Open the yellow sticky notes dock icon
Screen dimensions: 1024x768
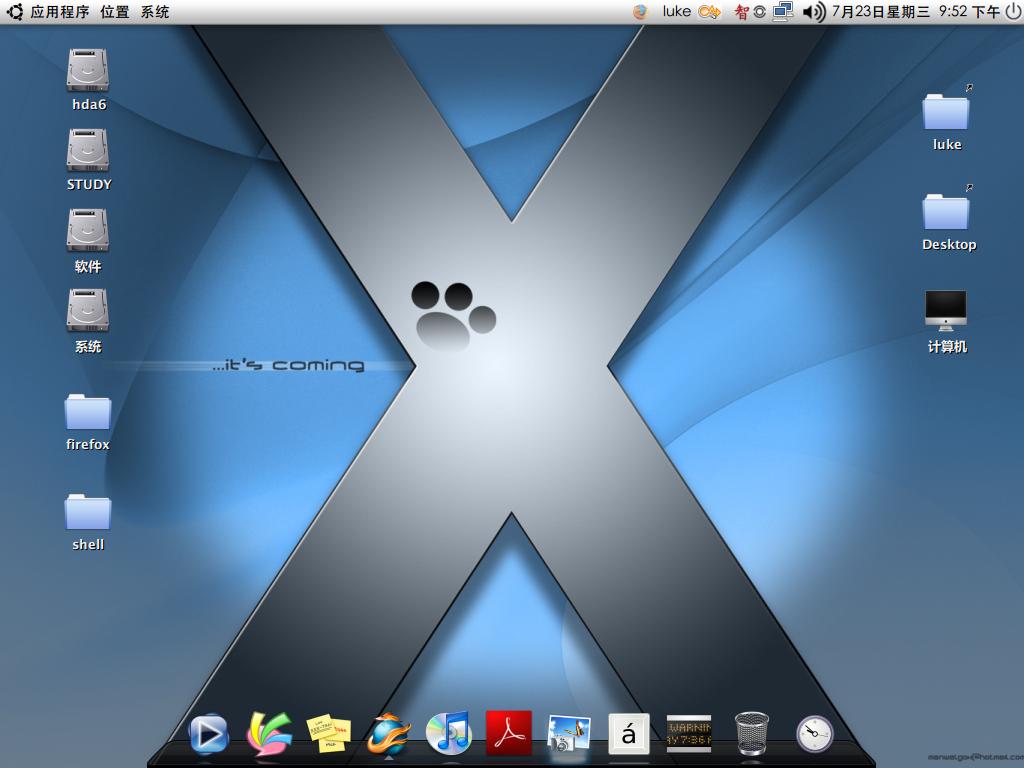[x=328, y=734]
